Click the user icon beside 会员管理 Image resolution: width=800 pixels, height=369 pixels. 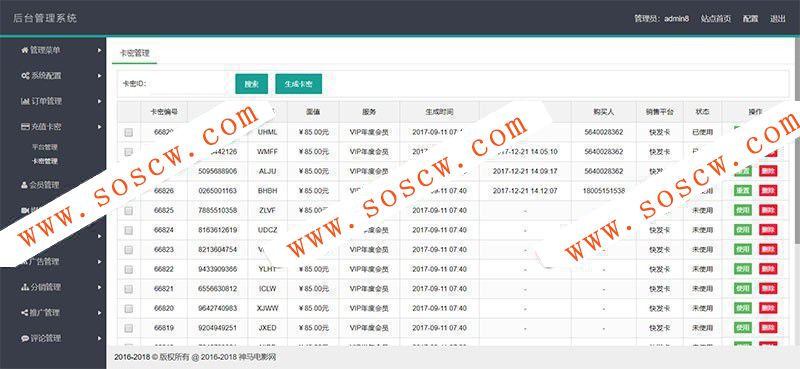coord(24,185)
